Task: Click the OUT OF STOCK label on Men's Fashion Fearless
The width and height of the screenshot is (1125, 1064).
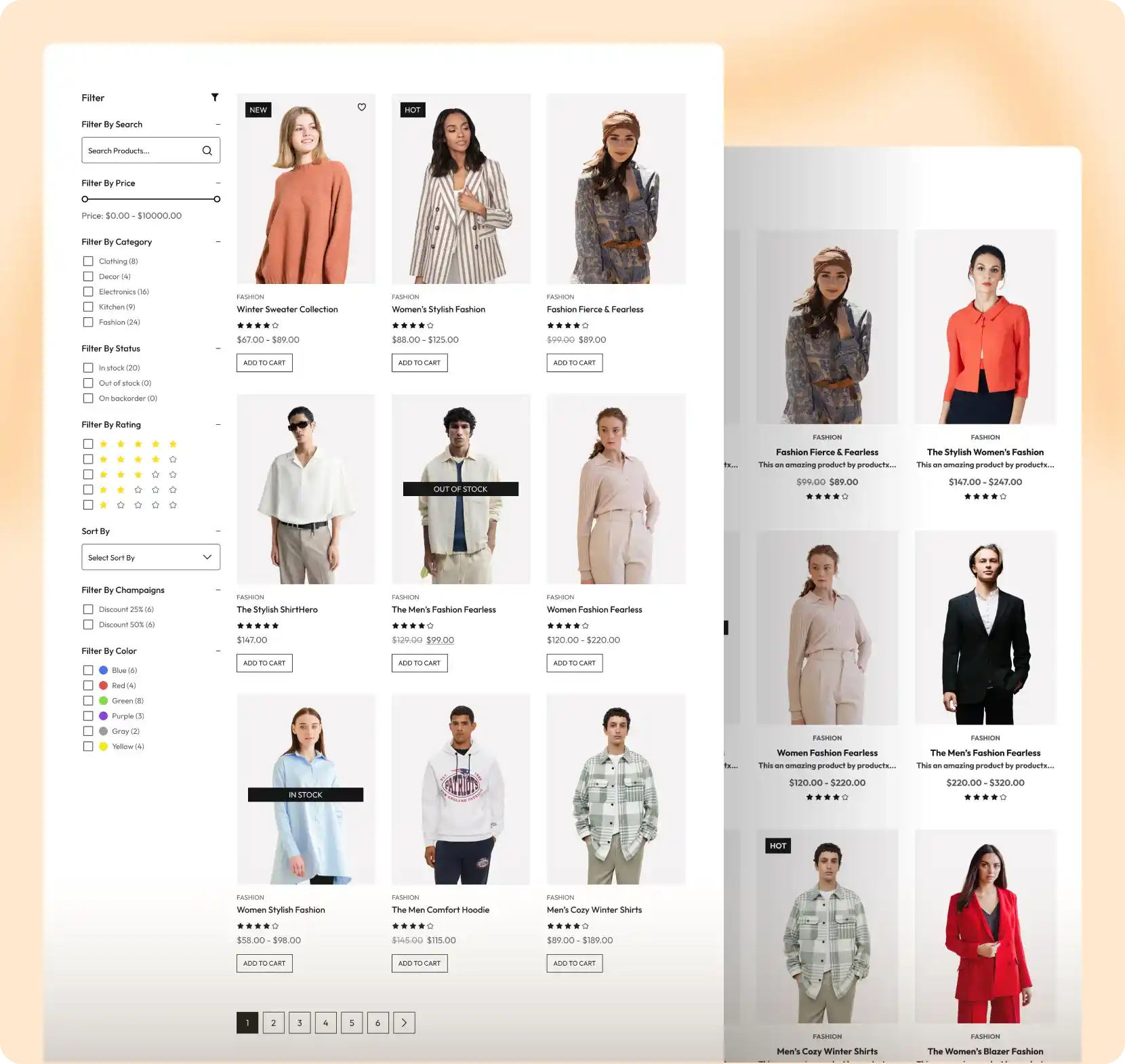Action: point(460,489)
